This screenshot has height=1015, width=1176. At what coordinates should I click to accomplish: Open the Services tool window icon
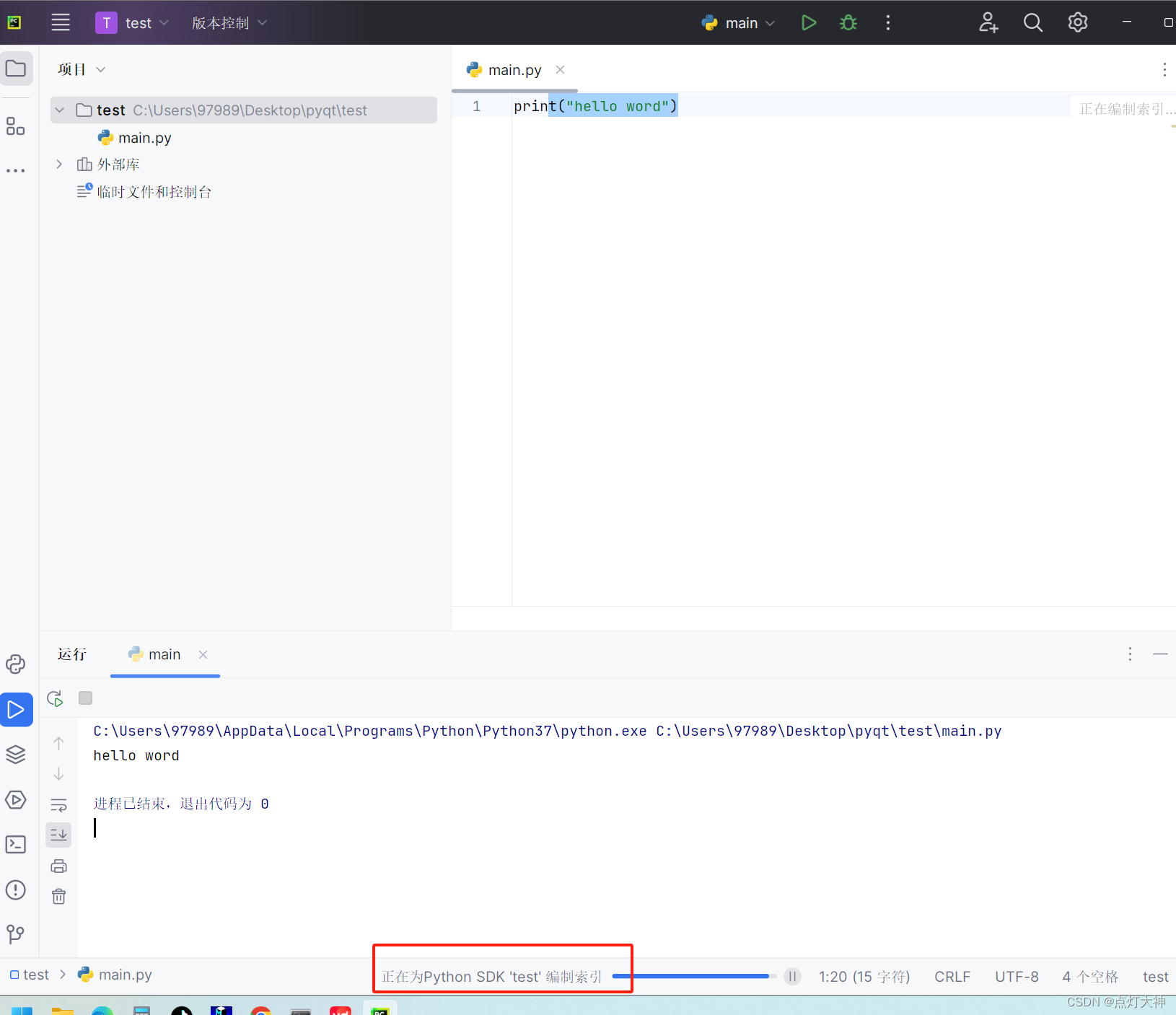[16, 800]
